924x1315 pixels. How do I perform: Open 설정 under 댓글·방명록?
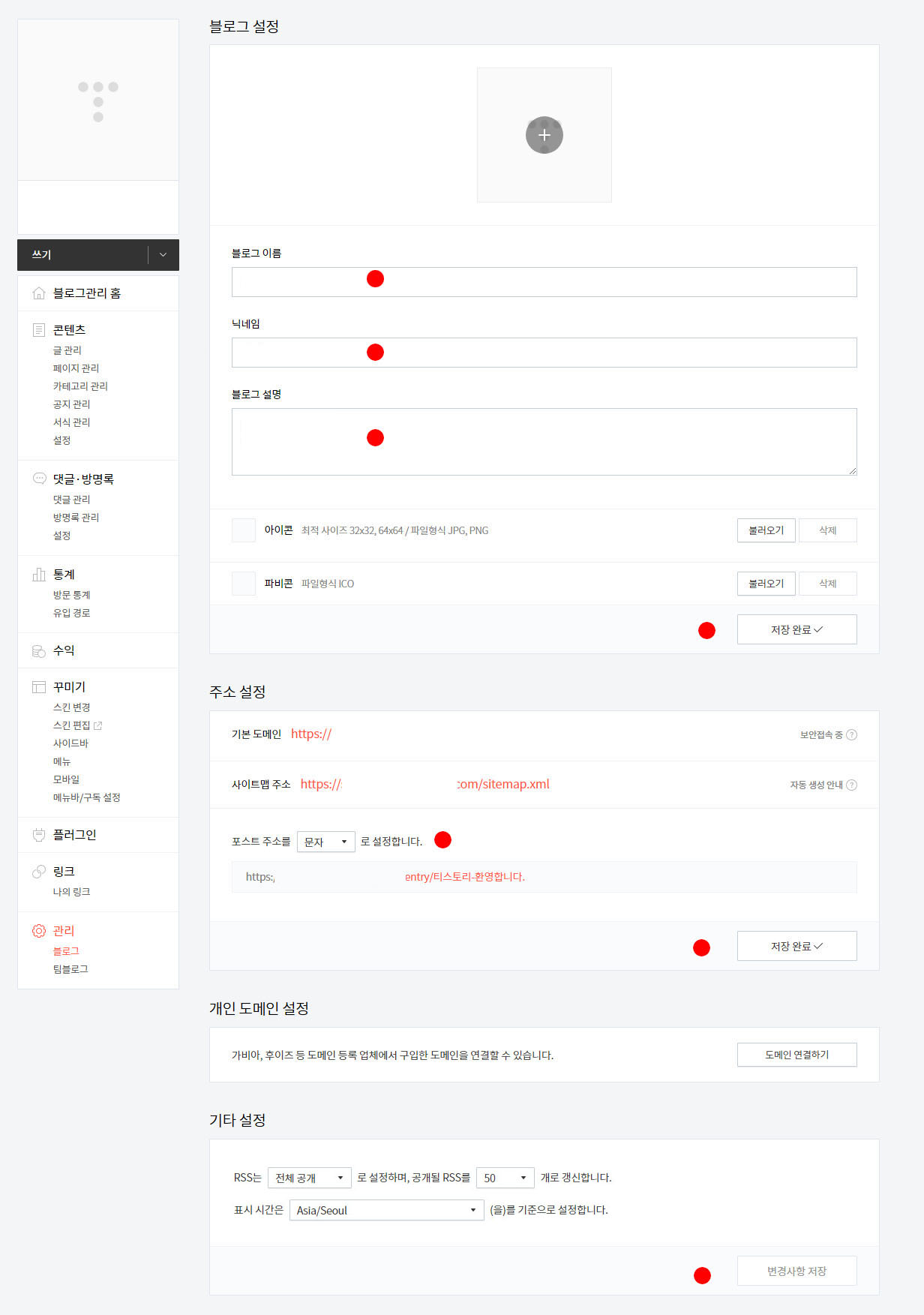point(61,536)
